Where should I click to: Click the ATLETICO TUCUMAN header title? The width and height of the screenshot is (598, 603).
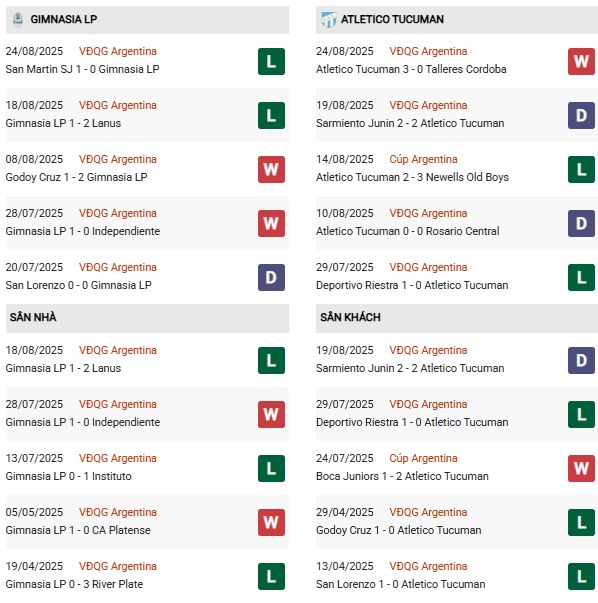(392, 19)
